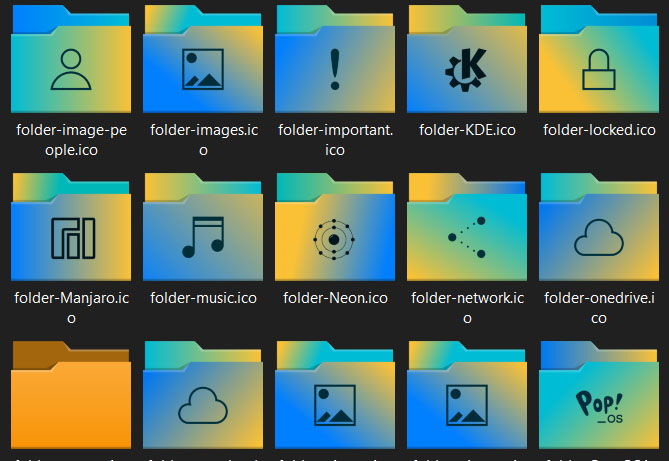This screenshot has width=669, height=461.
Task: Select the folder-locked.ico file name label
Action: (x=599, y=130)
